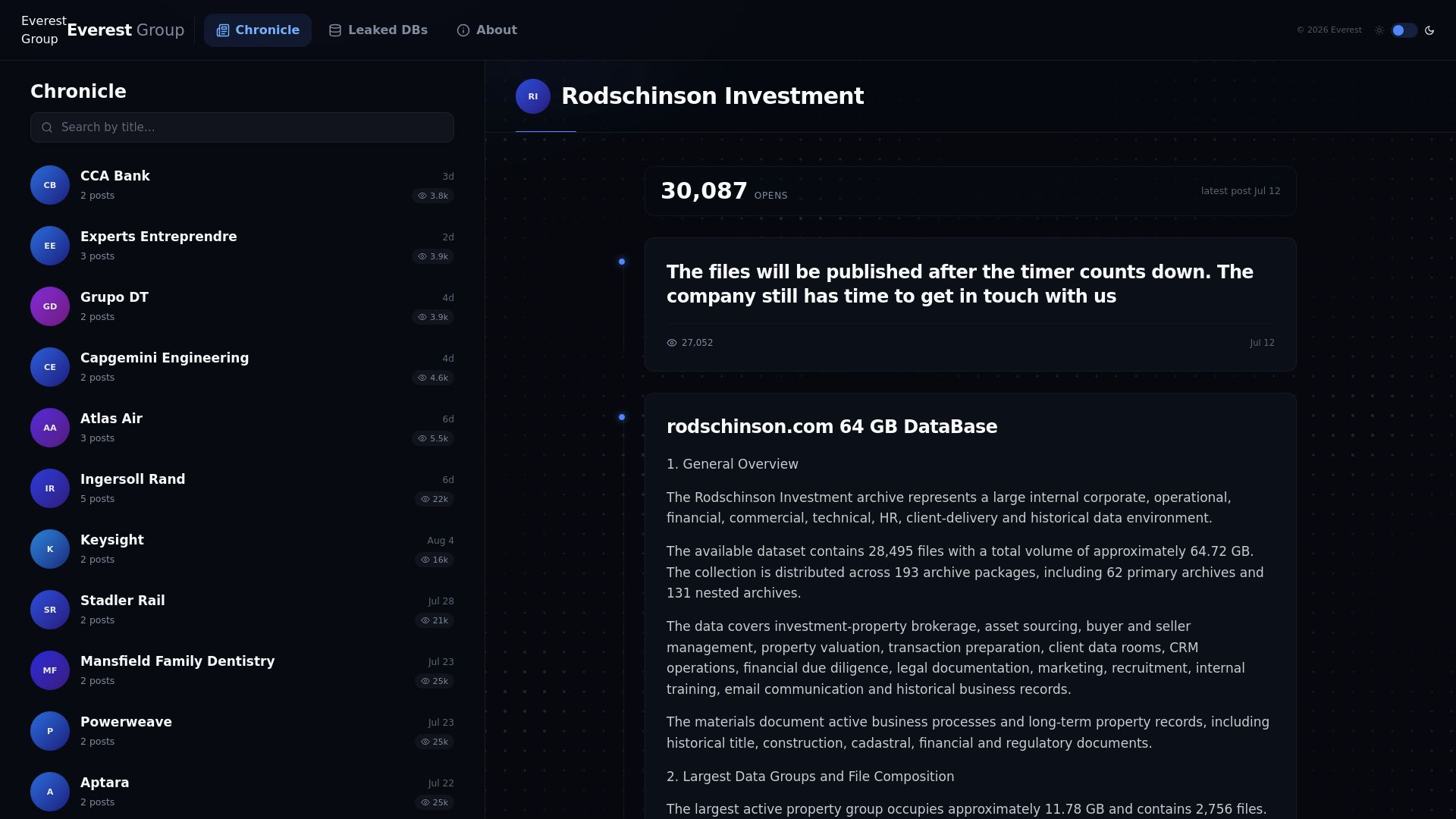The height and width of the screenshot is (819, 1456).
Task: Click the 5.5k views badge for Atlas Air
Action: [433, 438]
